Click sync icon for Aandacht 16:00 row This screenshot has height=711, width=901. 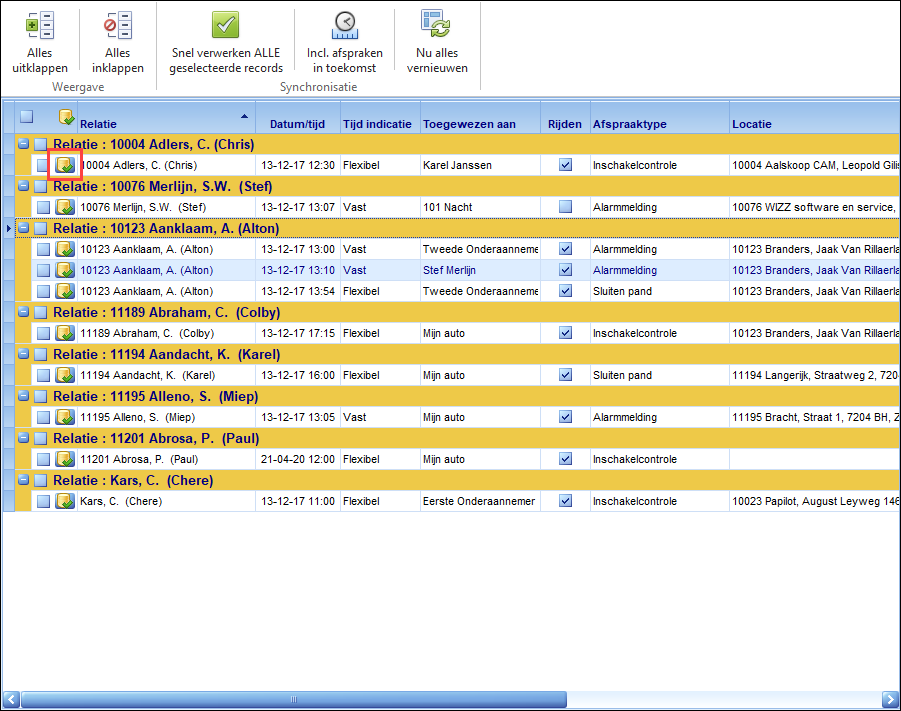coord(65,375)
